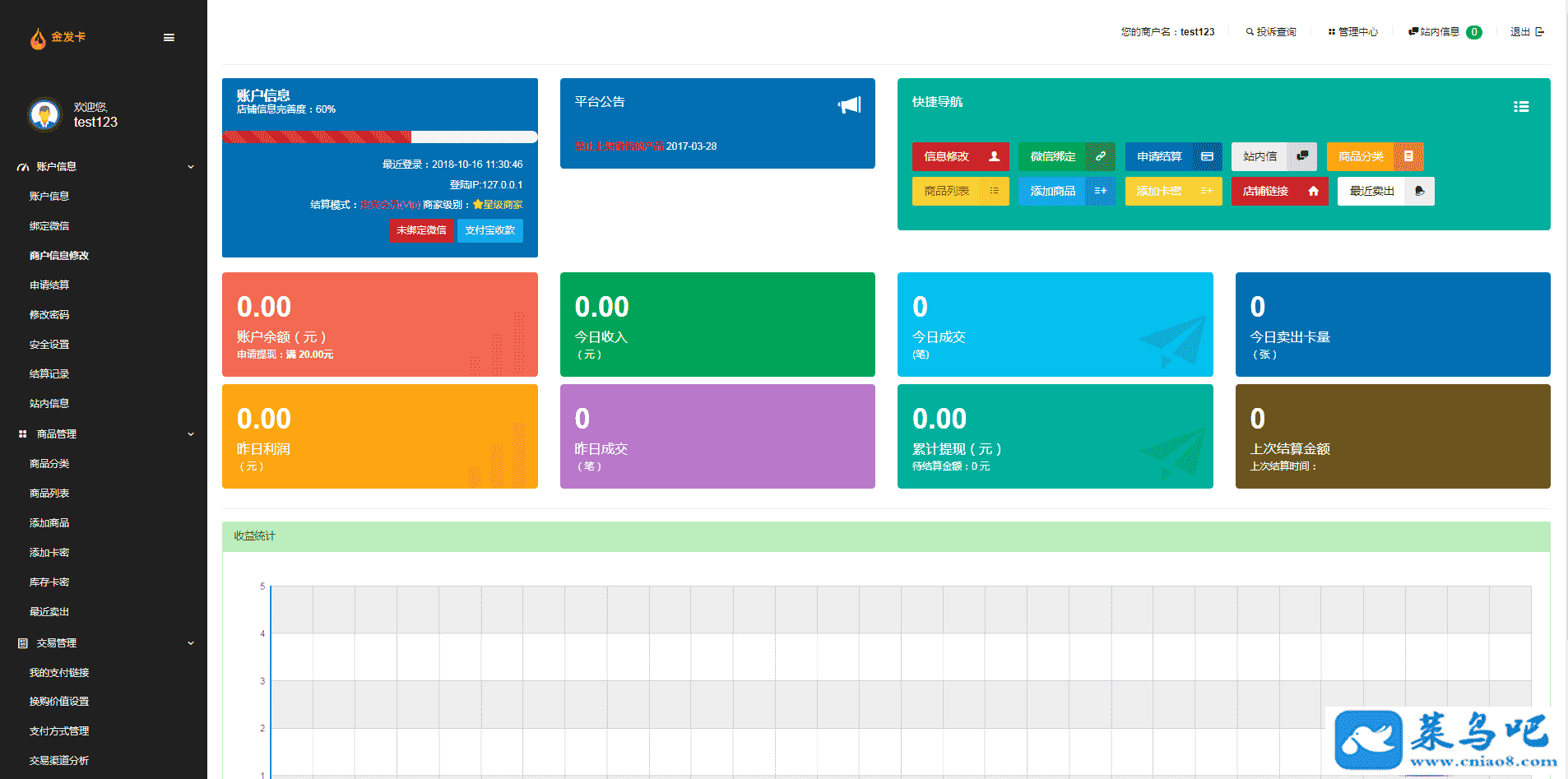Viewport: 1568px width, 779px height.
Task: Go to 我的支付链接 in sidebar
Action: (x=59, y=673)
